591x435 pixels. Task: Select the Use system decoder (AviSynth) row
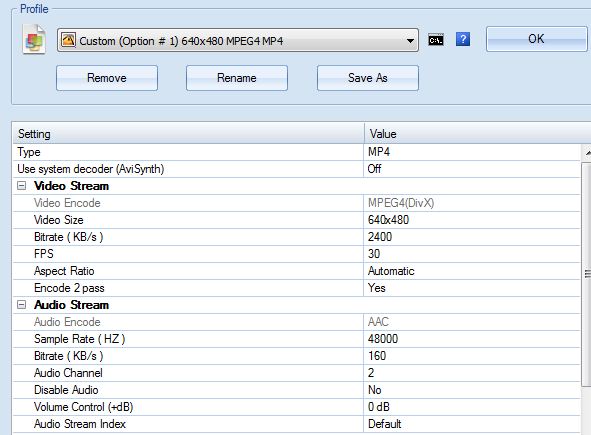point(296,169)
